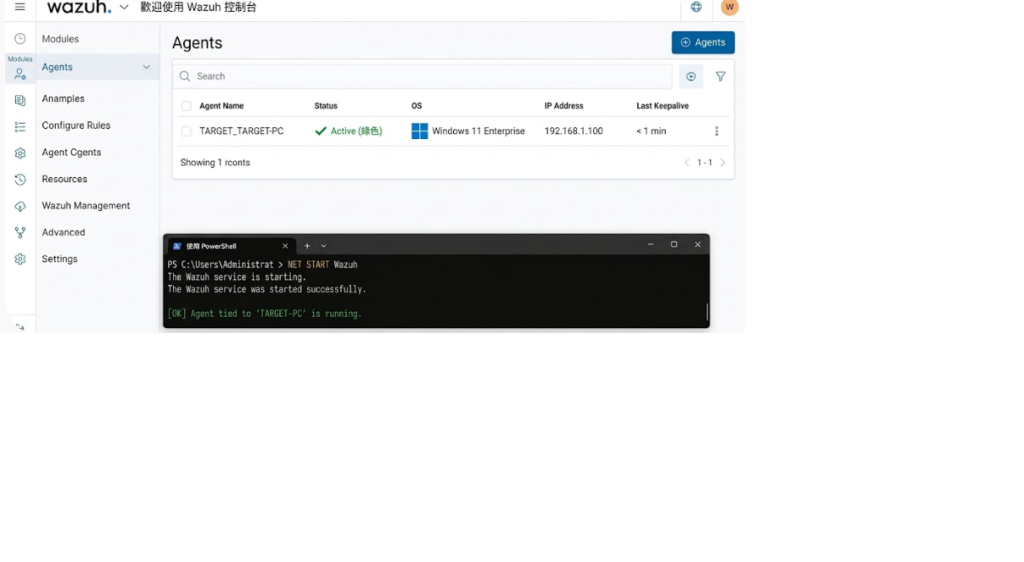Go to previous page arrow
Viewport: 1024px width, 562px height.
click(x=687, y=163)
